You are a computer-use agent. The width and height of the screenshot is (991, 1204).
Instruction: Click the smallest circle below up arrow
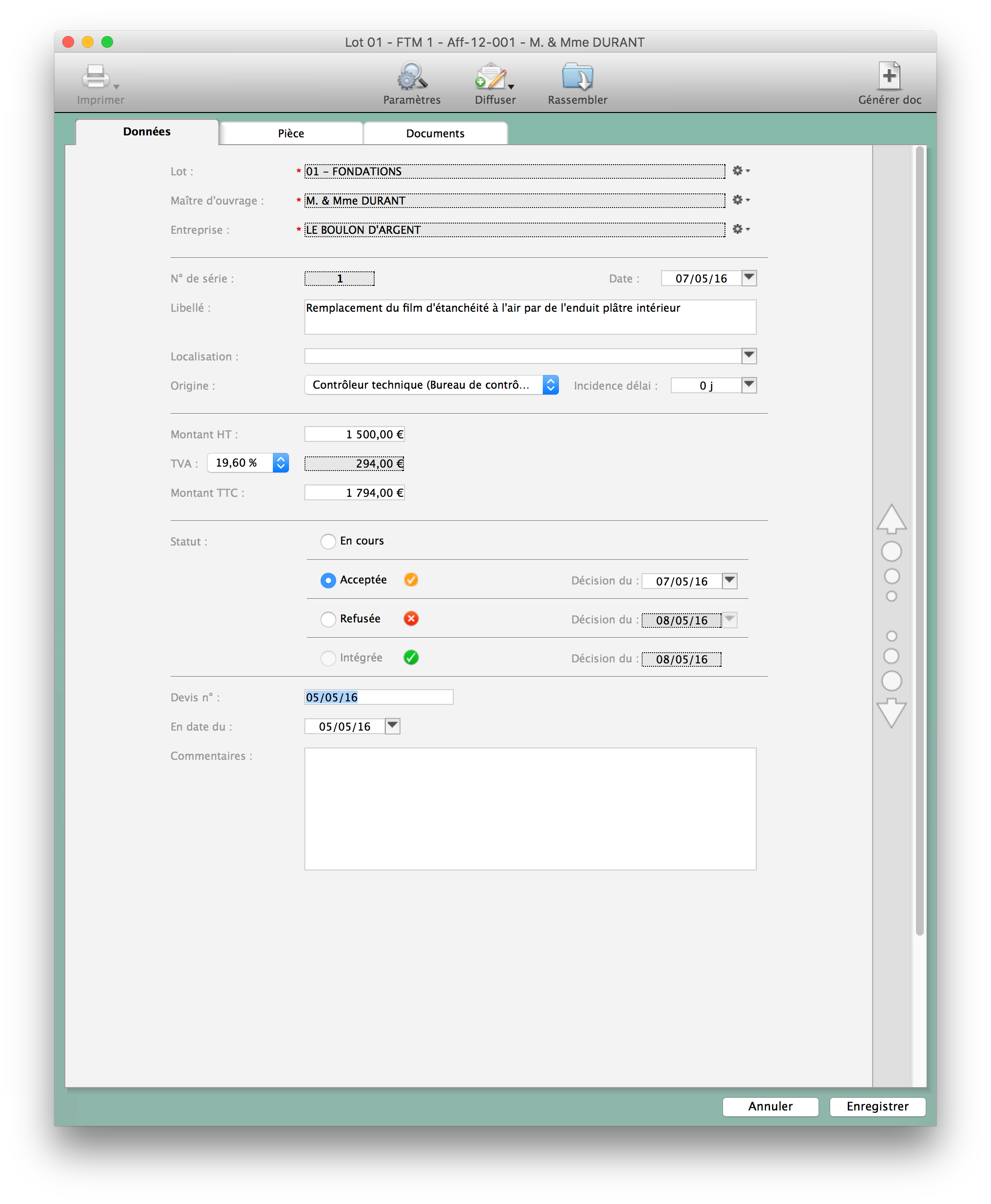(x=891, y=596)
